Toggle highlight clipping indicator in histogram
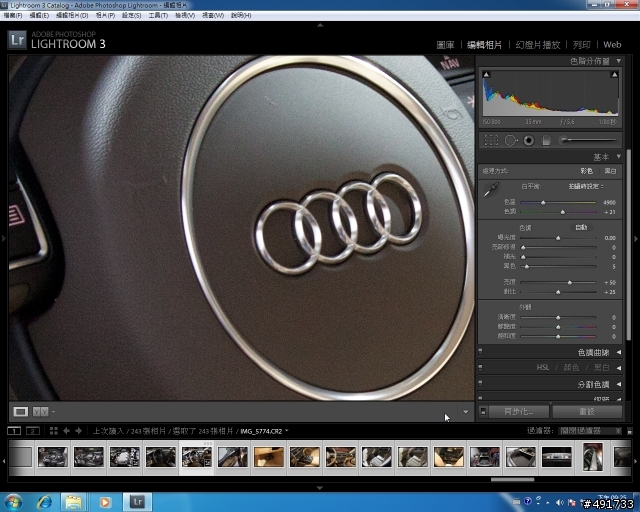640x512 pixels. 614,74
